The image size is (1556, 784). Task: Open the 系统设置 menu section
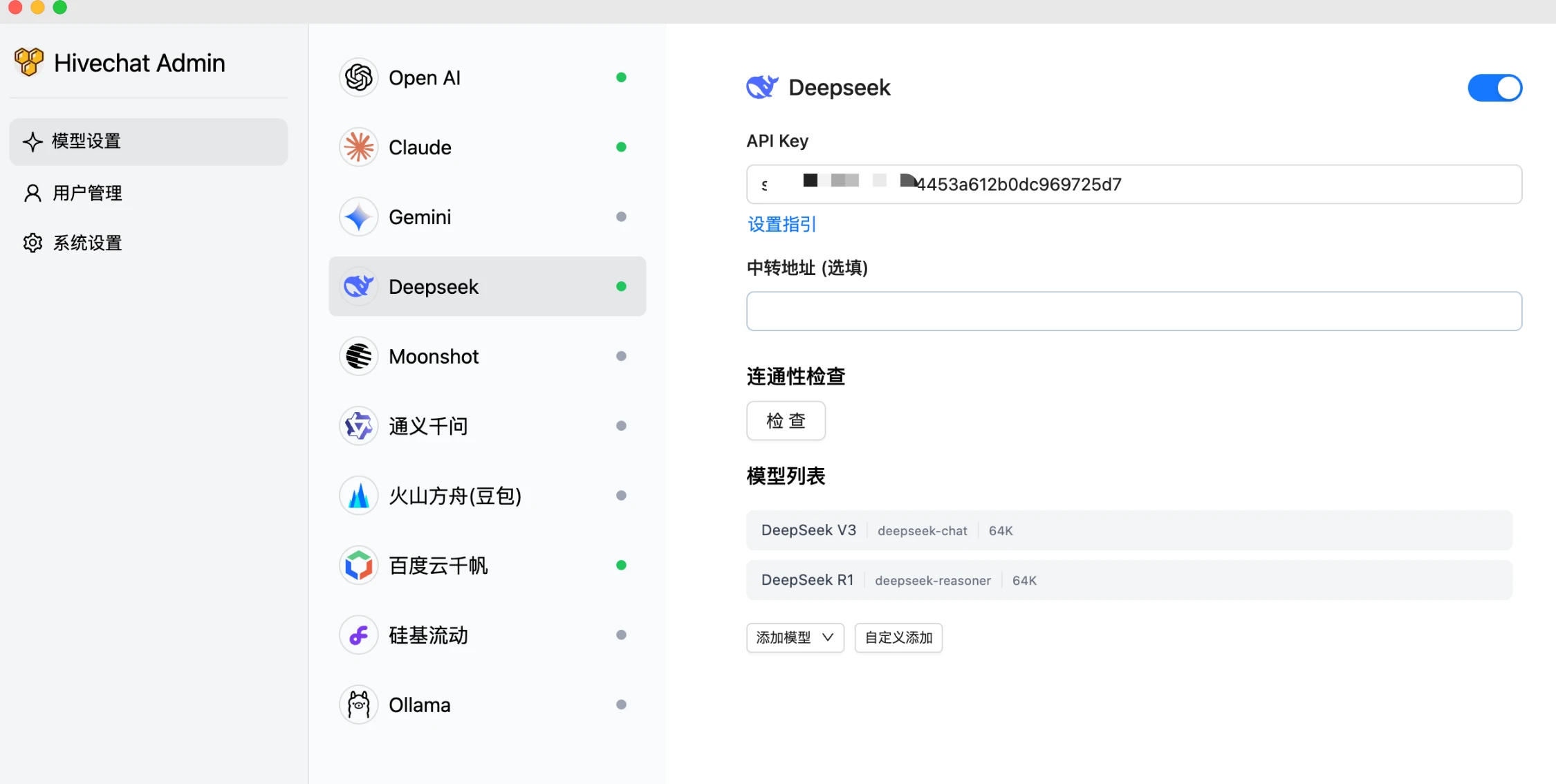point(149,243)
